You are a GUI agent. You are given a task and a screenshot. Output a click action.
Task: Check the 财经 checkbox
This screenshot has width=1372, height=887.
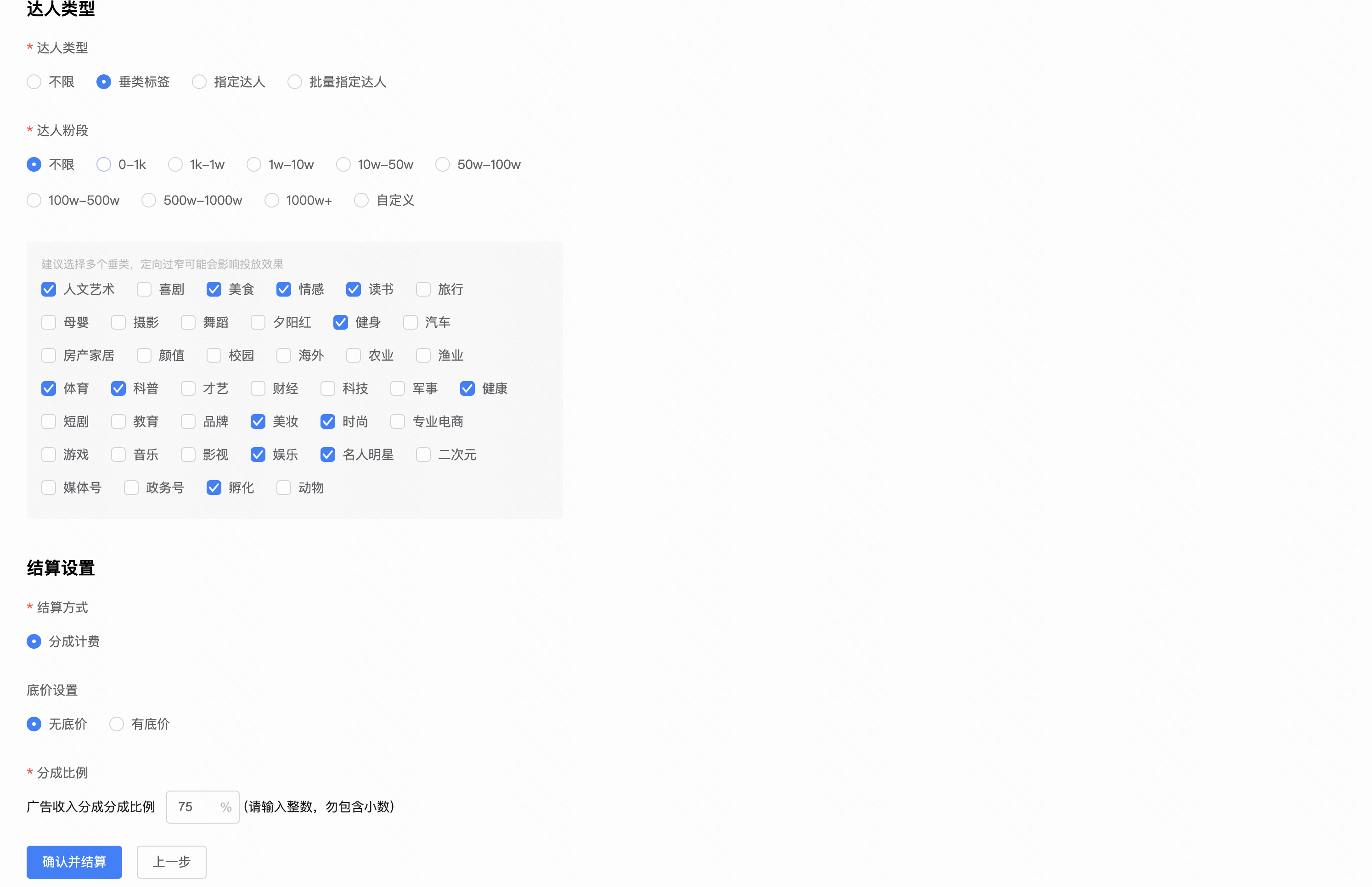(258, 389)
